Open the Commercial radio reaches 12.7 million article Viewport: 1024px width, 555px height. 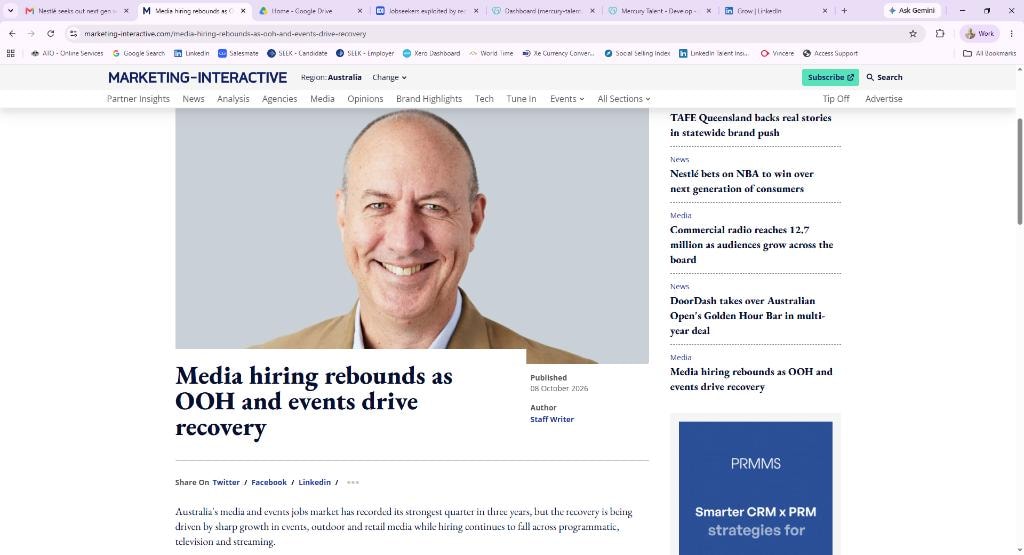click(x=751, y=244)
